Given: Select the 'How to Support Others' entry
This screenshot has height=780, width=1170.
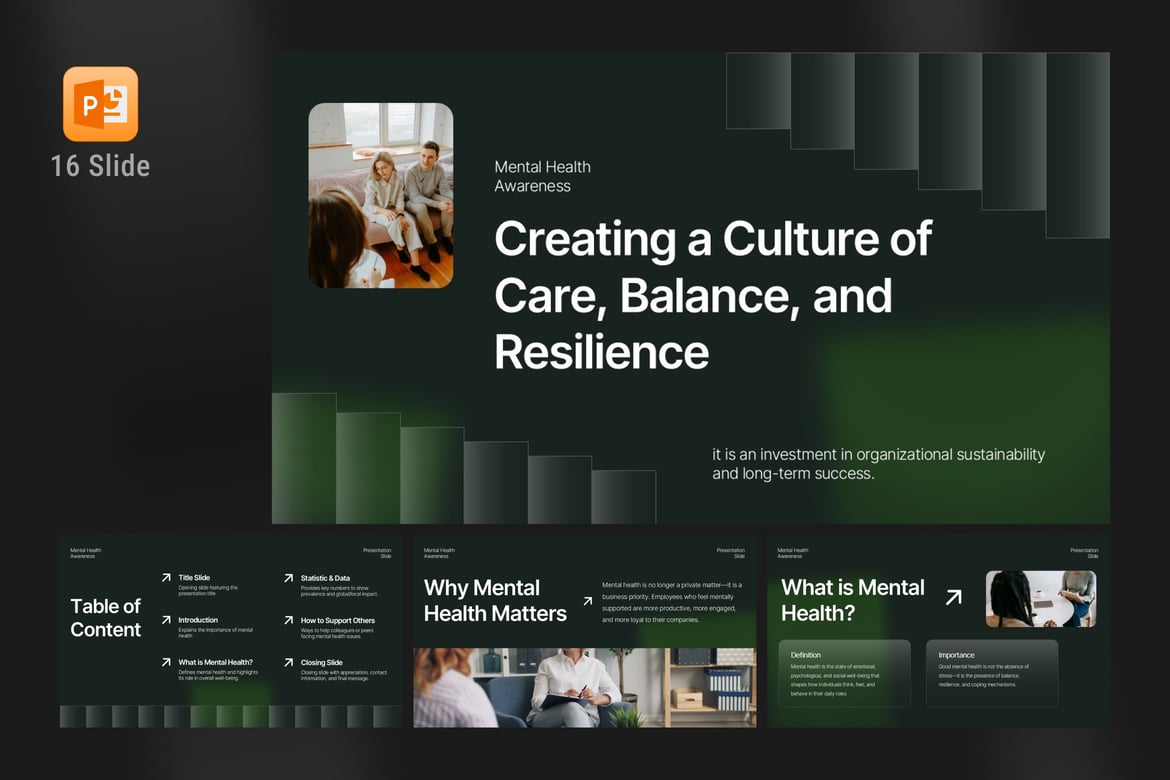Looking at the screenshot, I should (x=337, y=620).
